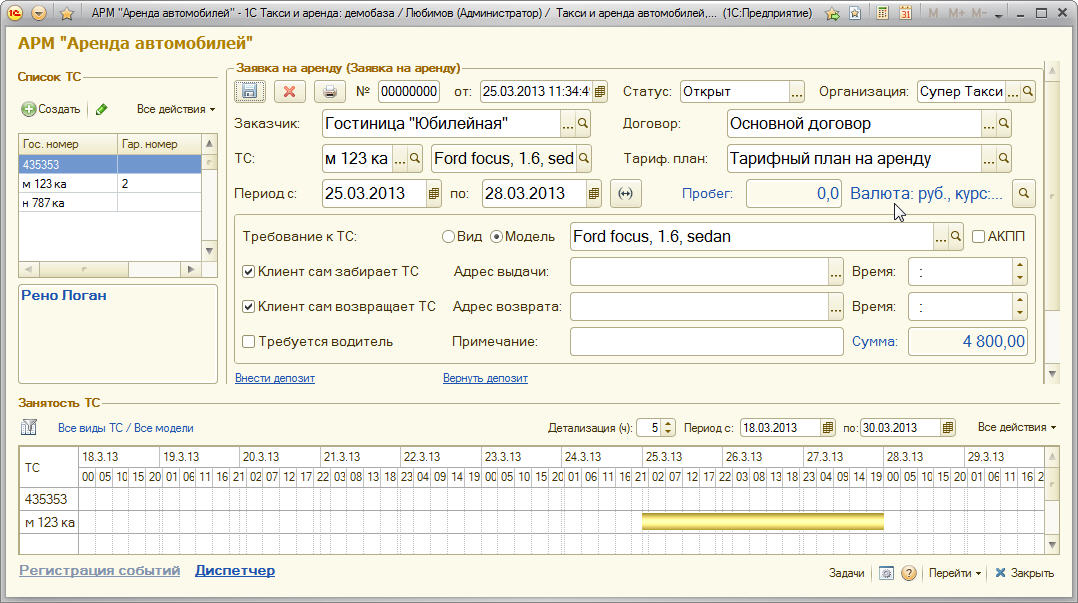Click the 'Внести депозит' link

pos(275,378)
